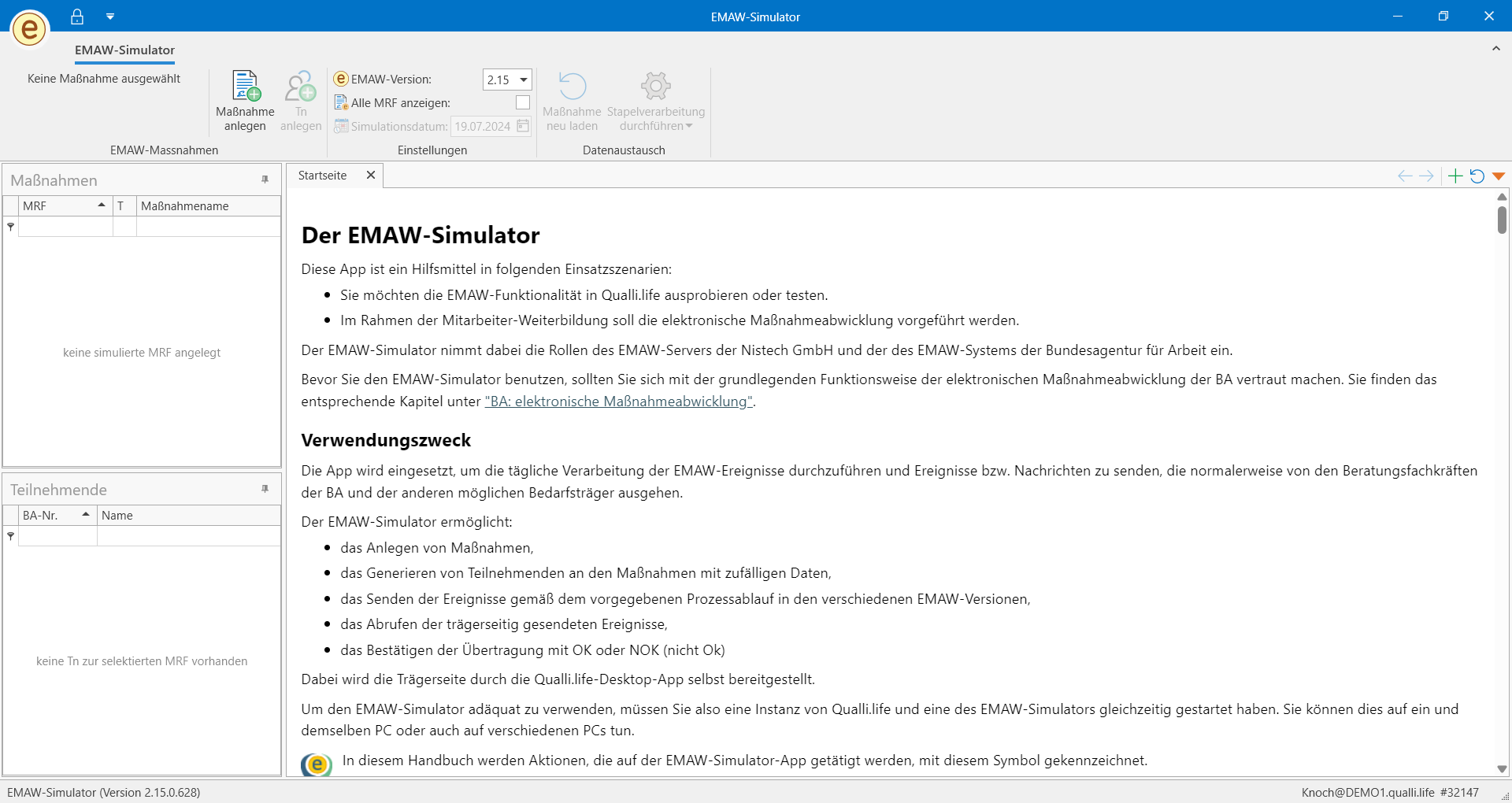Select the EMAW-Simulator ribbon tab
This screenshot has width=1512, height=803.
(124, 50)
